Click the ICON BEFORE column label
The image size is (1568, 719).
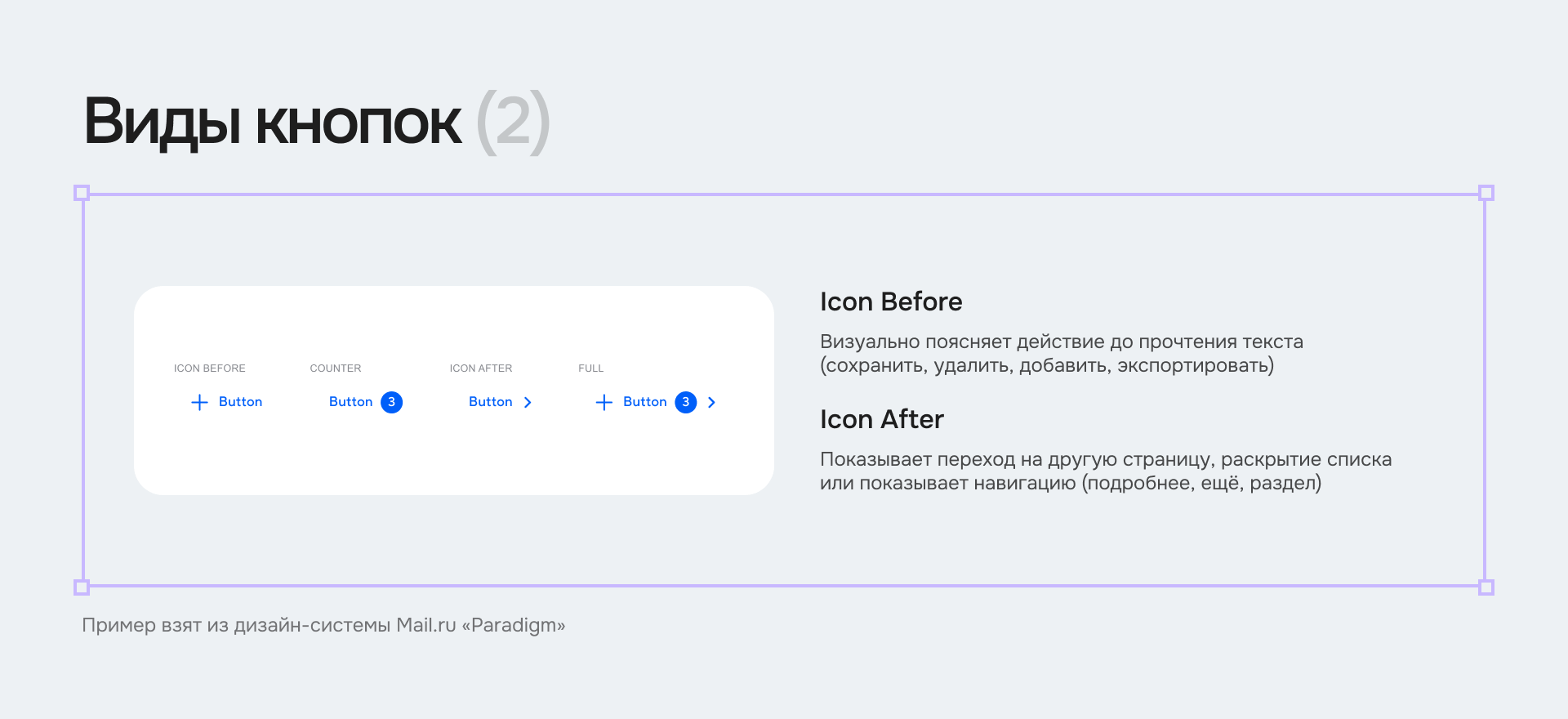(209, 368)
